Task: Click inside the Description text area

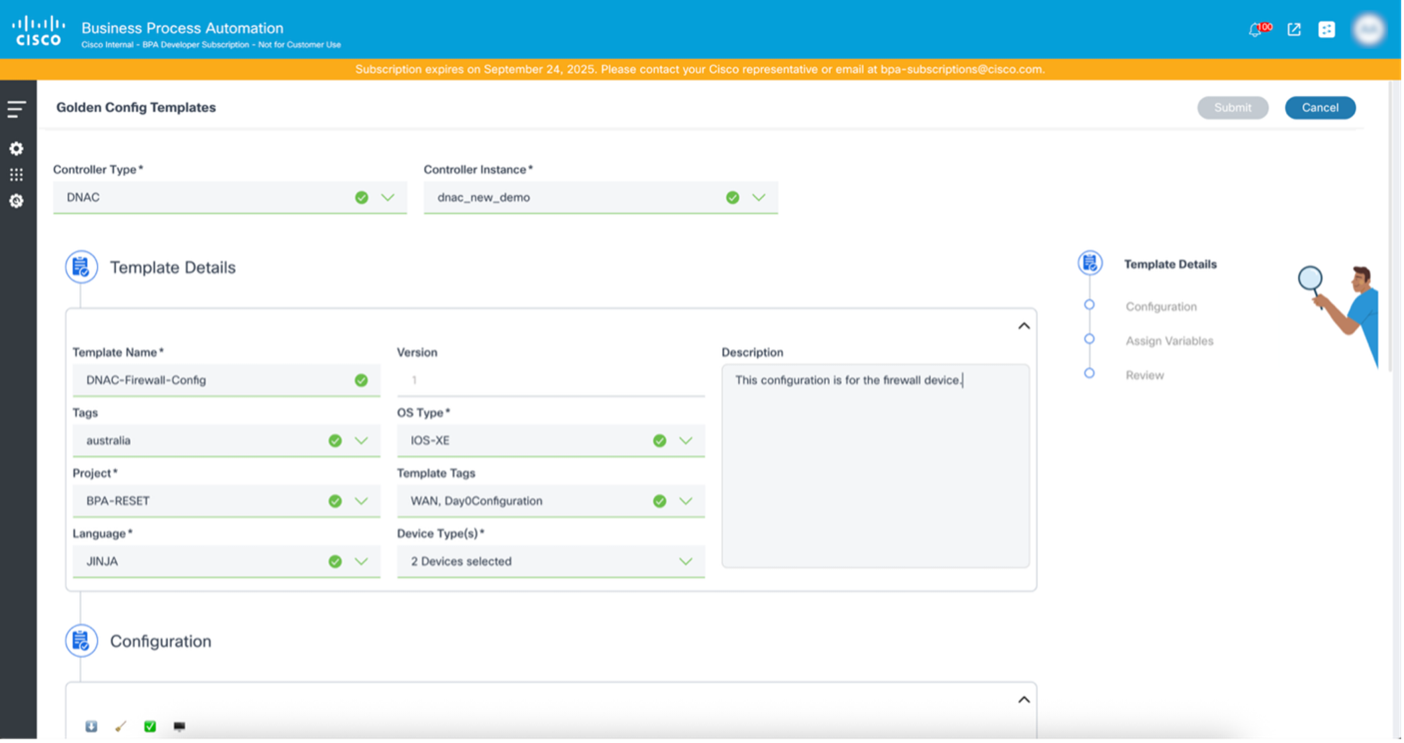Action: click(876, 466)
